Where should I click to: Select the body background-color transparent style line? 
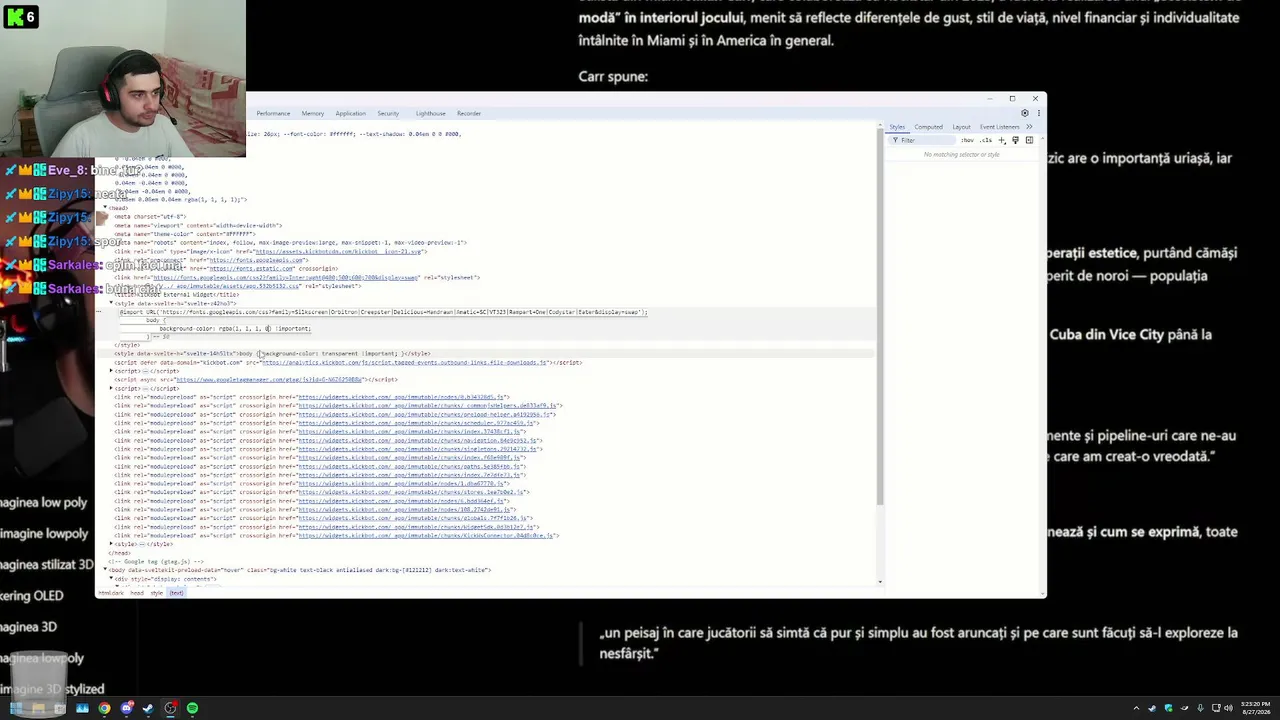tap(272, 354)
